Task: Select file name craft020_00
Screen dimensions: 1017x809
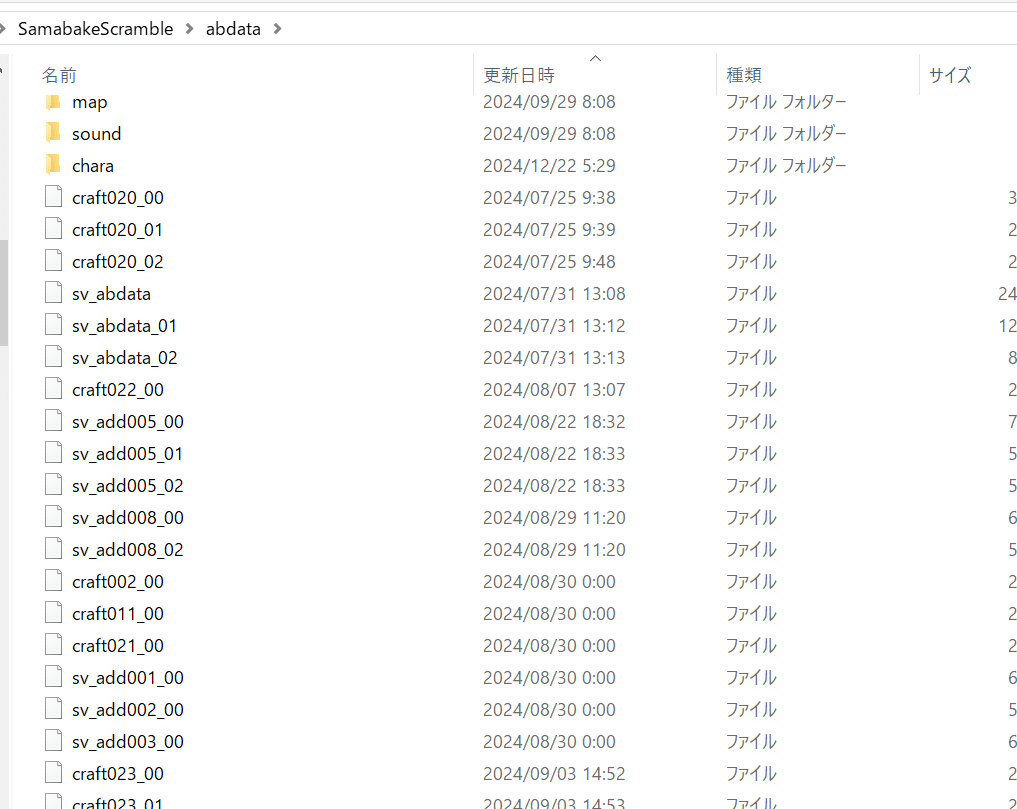Action: coord(117,198)
